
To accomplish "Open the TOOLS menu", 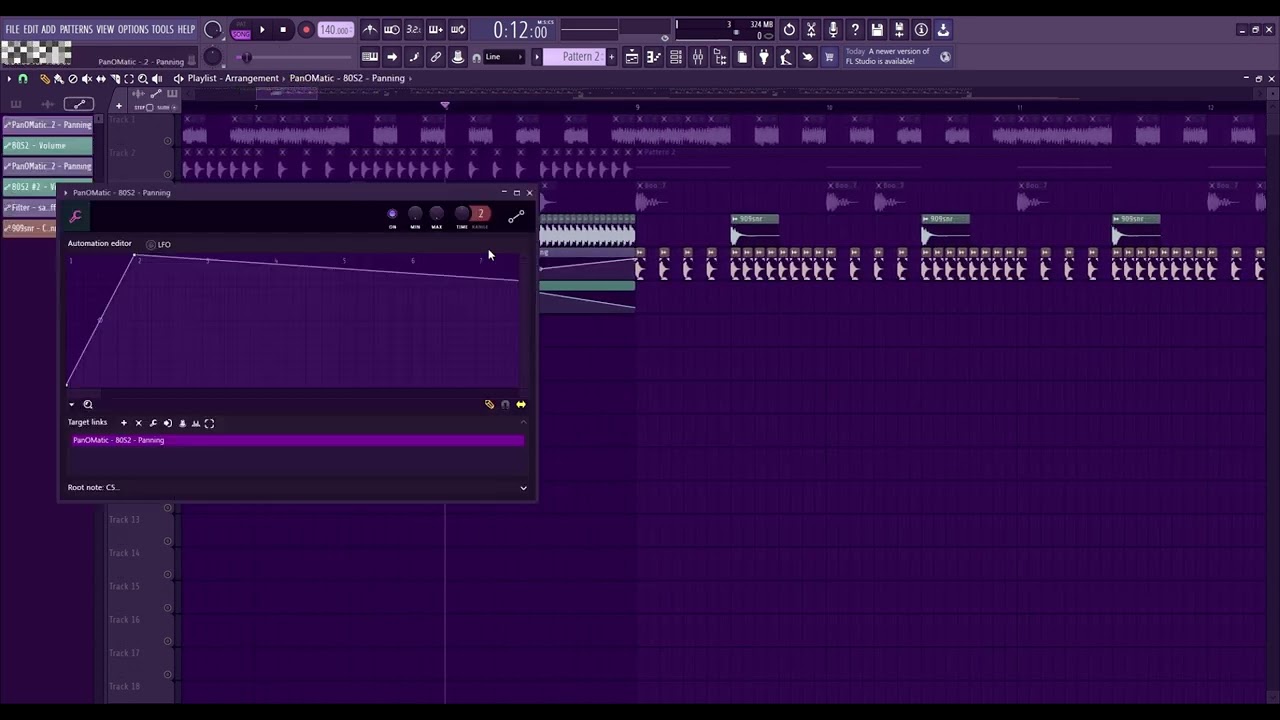I will coord(163,30).
